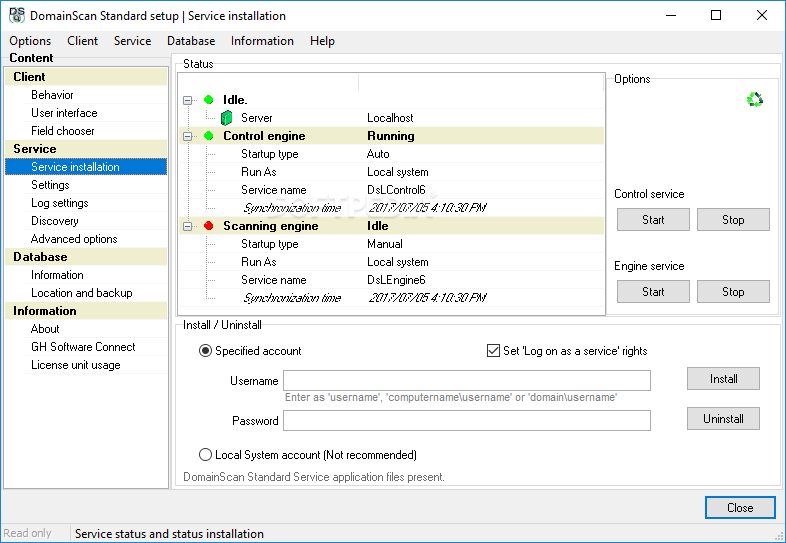
Task: Focus the Password input field
Action: (x=467, y=421)
